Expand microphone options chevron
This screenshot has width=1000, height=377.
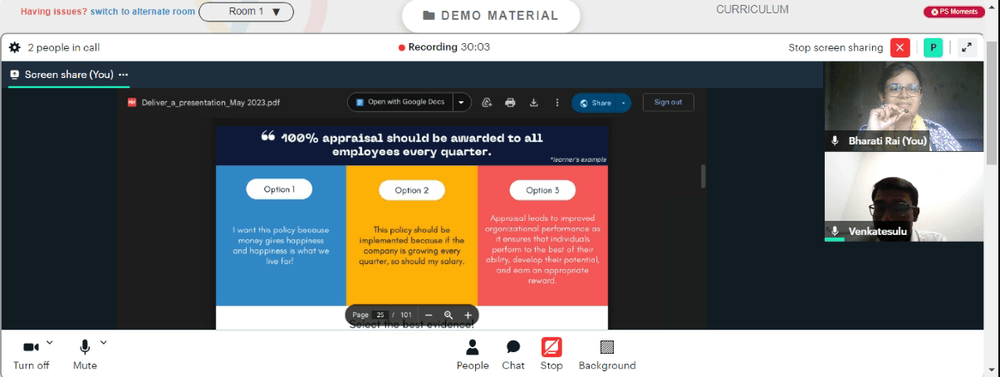pyautogui.click(x=104, y=343)
